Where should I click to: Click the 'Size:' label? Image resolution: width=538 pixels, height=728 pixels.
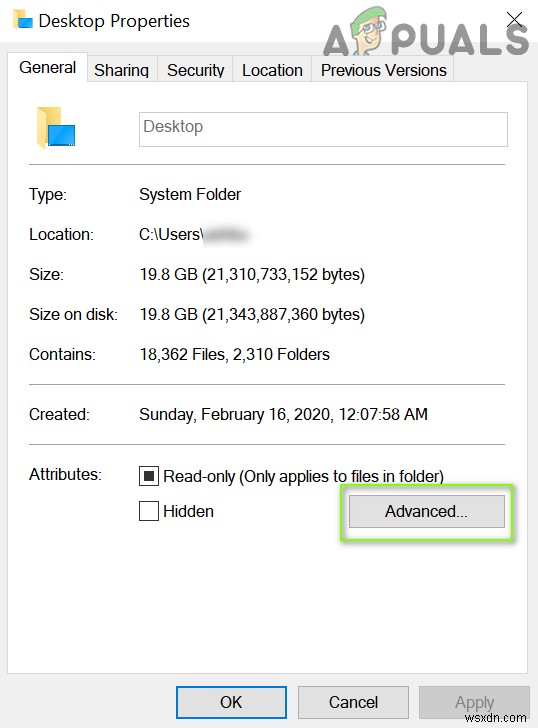pyautogui.click(x=46, y=274)
